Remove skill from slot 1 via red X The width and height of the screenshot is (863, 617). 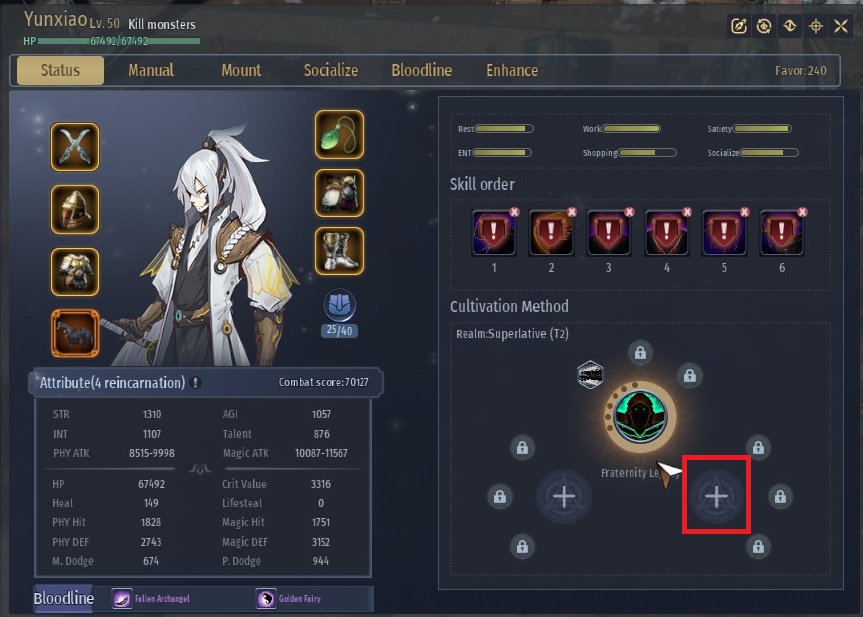tap(514, 212)
